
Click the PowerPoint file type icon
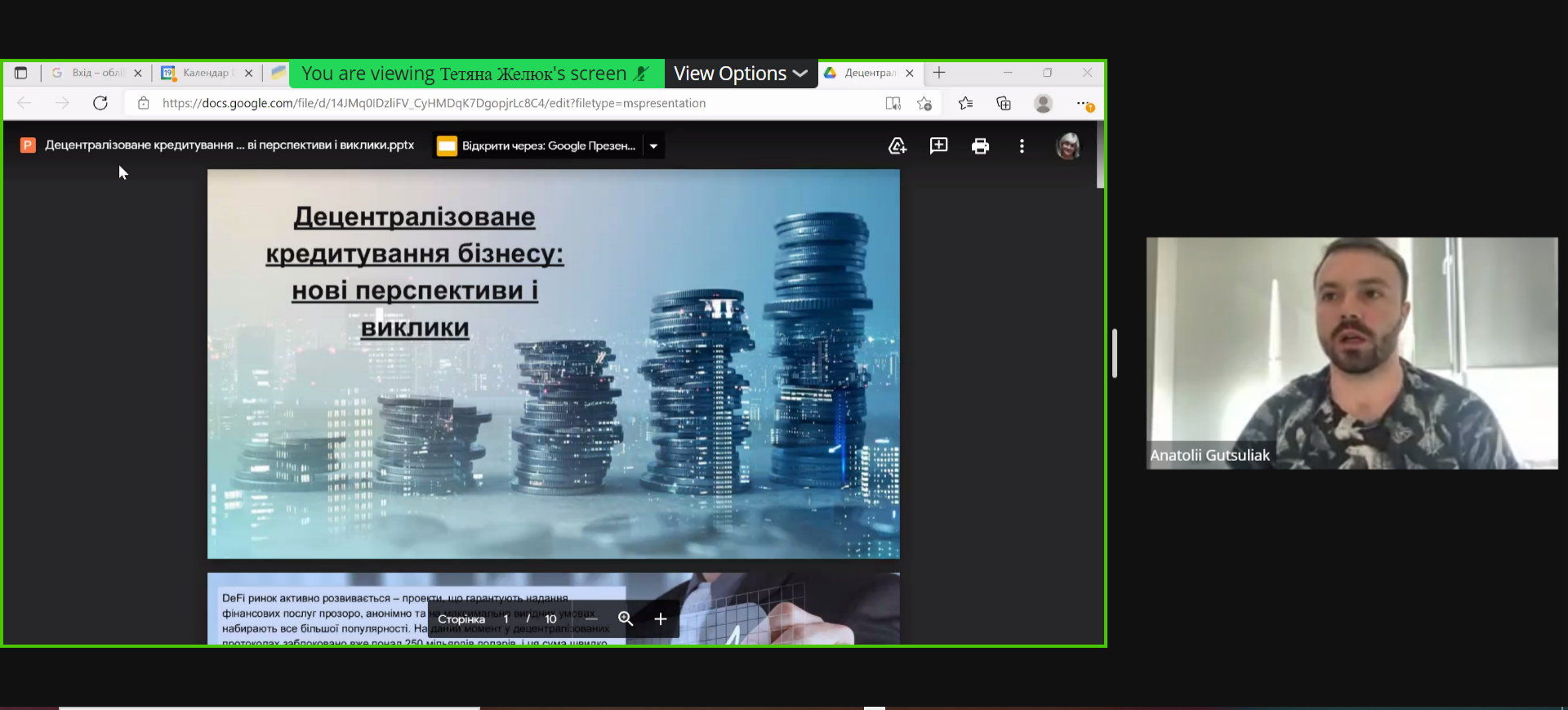[28, 145]
